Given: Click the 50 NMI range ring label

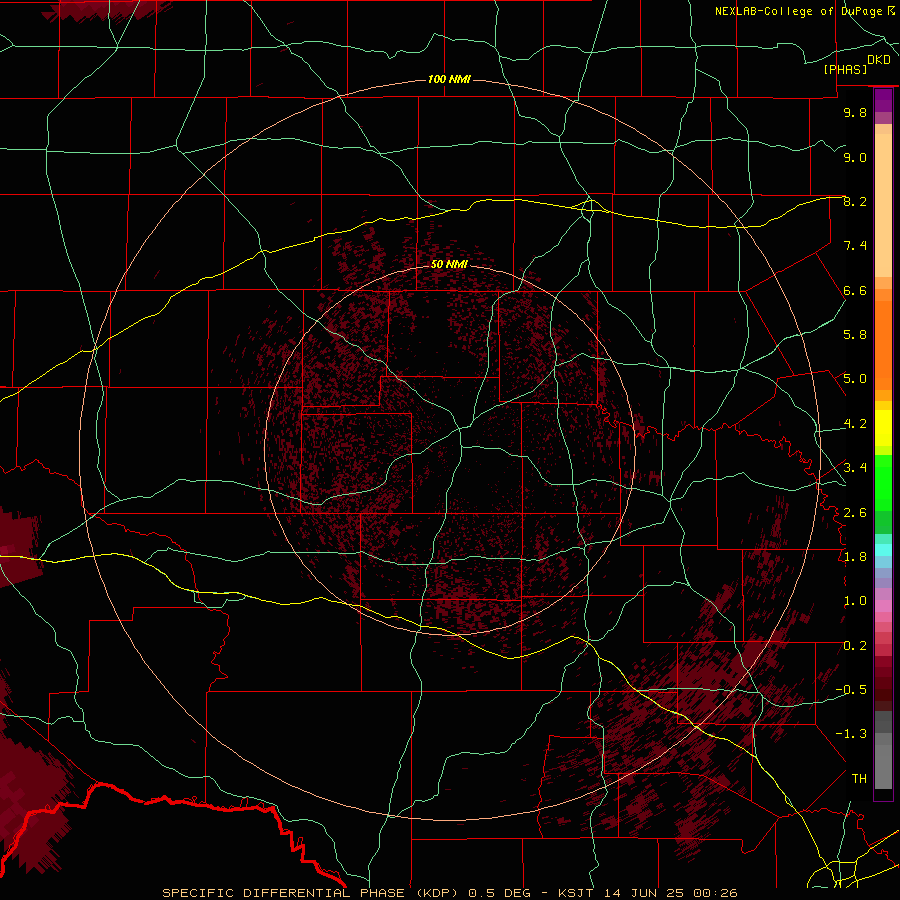Looking at the screenshot, I should (x=449, y=264).
